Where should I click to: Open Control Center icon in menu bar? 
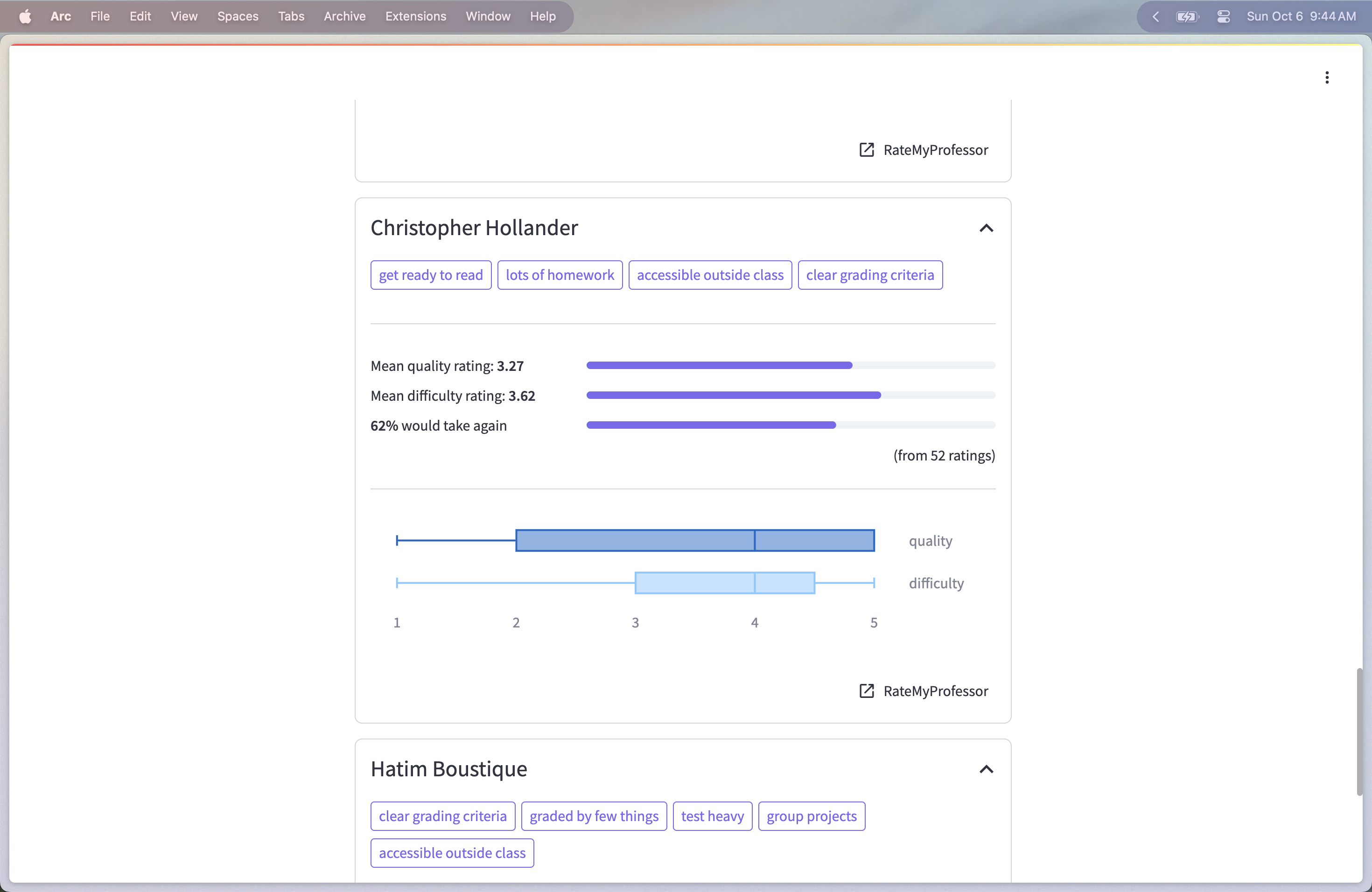[x=1223, y=16]
